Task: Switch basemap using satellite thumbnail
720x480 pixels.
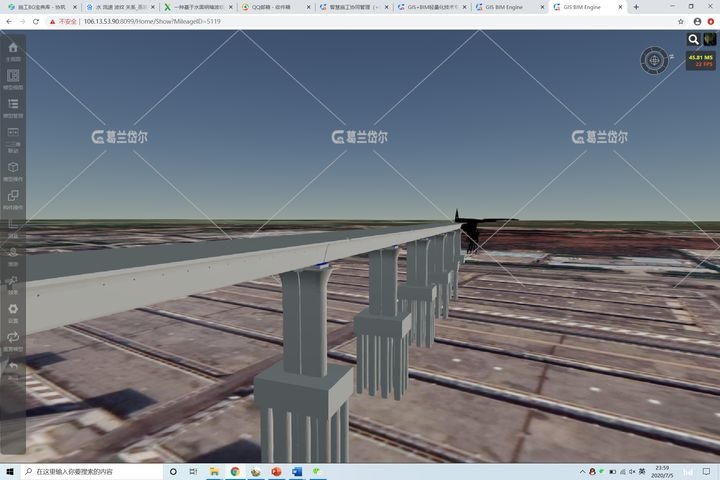Action: coord(709,40)
